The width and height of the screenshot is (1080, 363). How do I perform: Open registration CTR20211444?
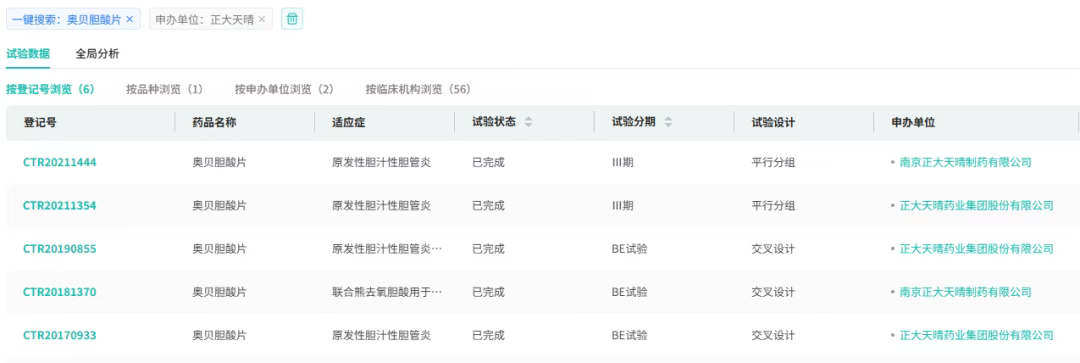59,163
